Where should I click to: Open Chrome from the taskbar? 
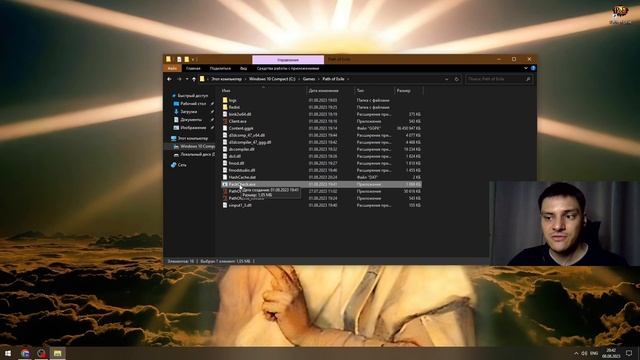click(x=25, y=353)
